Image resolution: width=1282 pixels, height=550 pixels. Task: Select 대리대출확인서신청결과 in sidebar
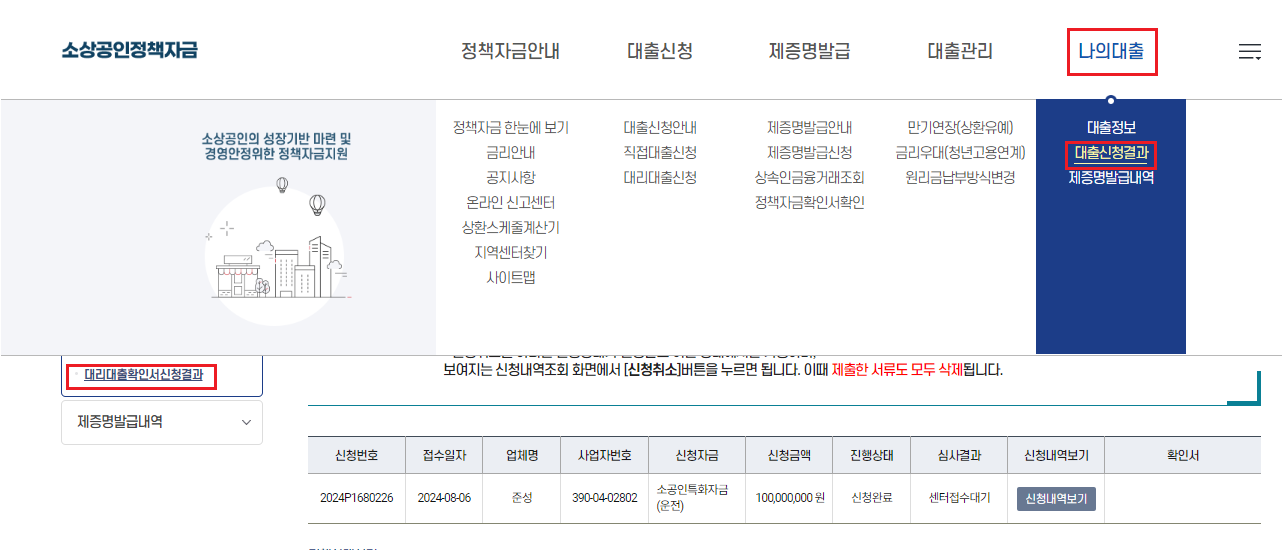143,376
